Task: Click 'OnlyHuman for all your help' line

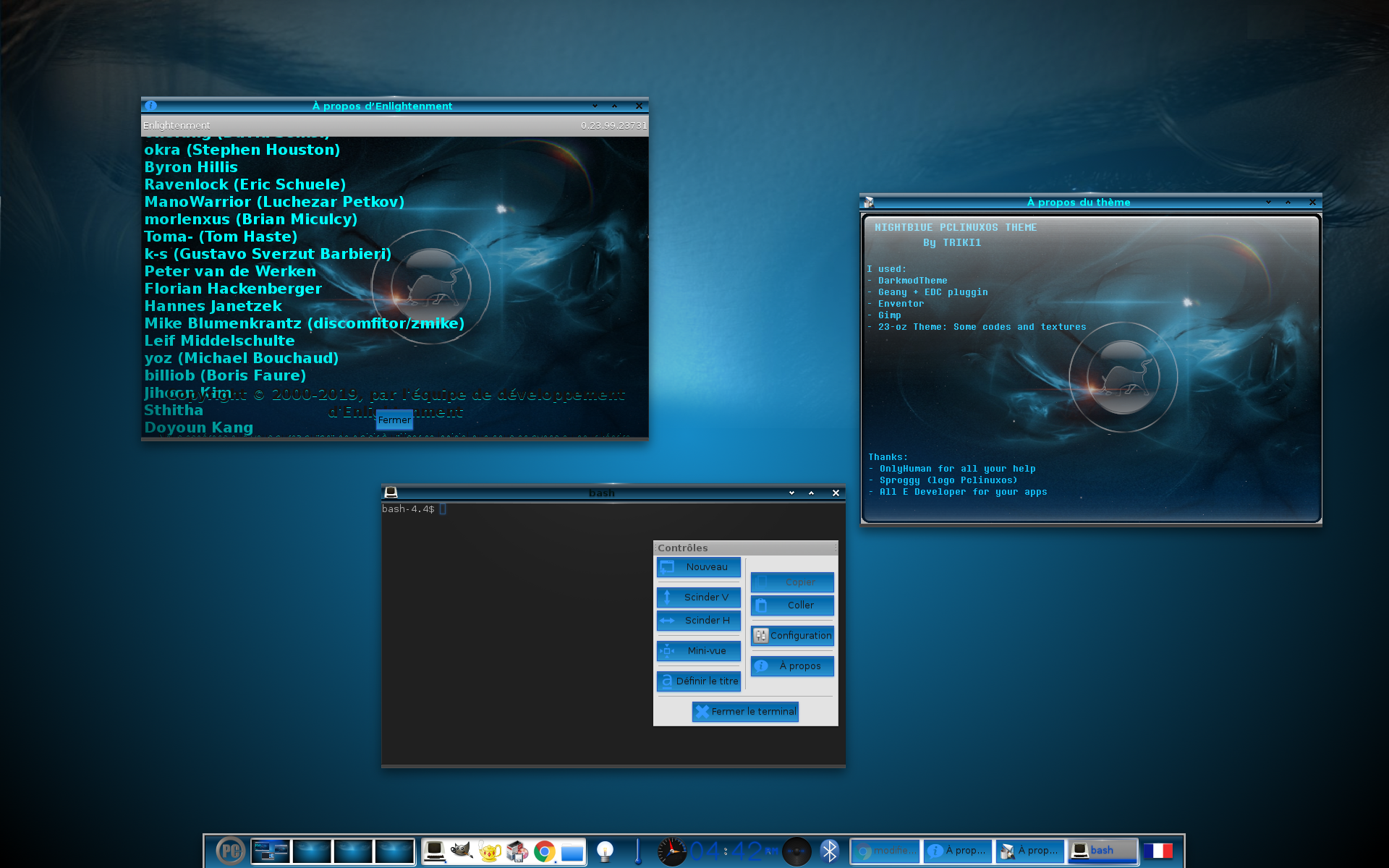Action: click(x=957, y=469)
